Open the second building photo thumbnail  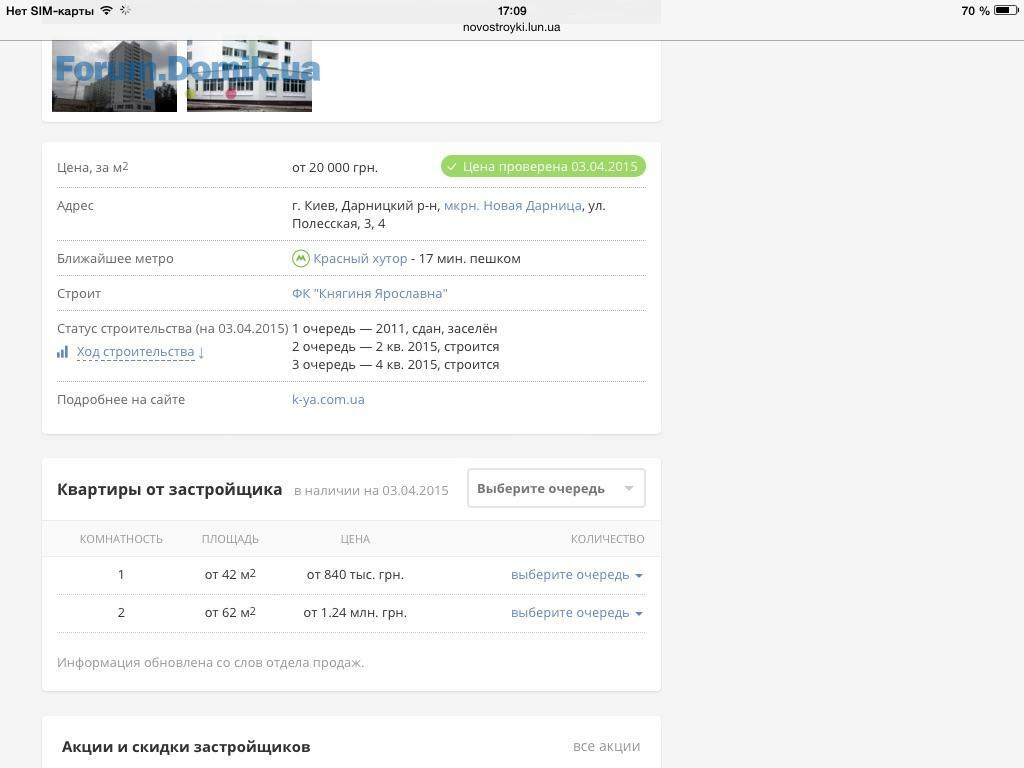pyautogui.click(x=249, y=76)
